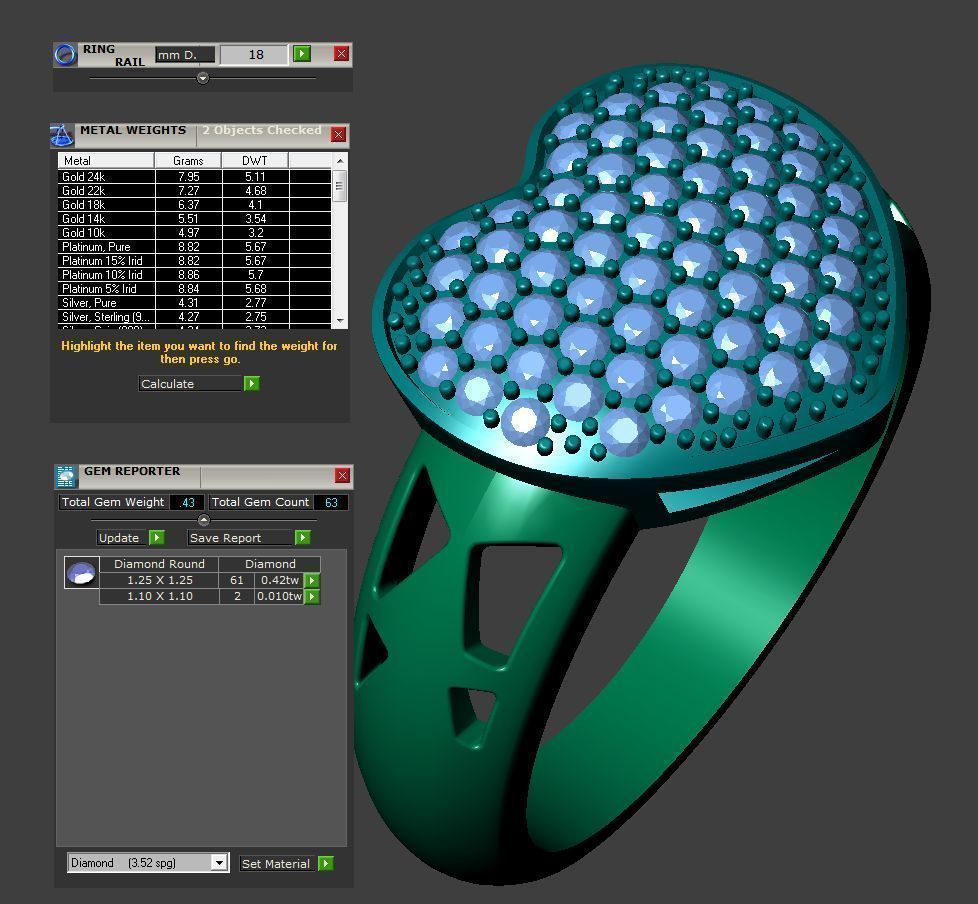This screenshot has width=978, height=904.
Task: Click the Metal column header
Action: pos(106,160)
